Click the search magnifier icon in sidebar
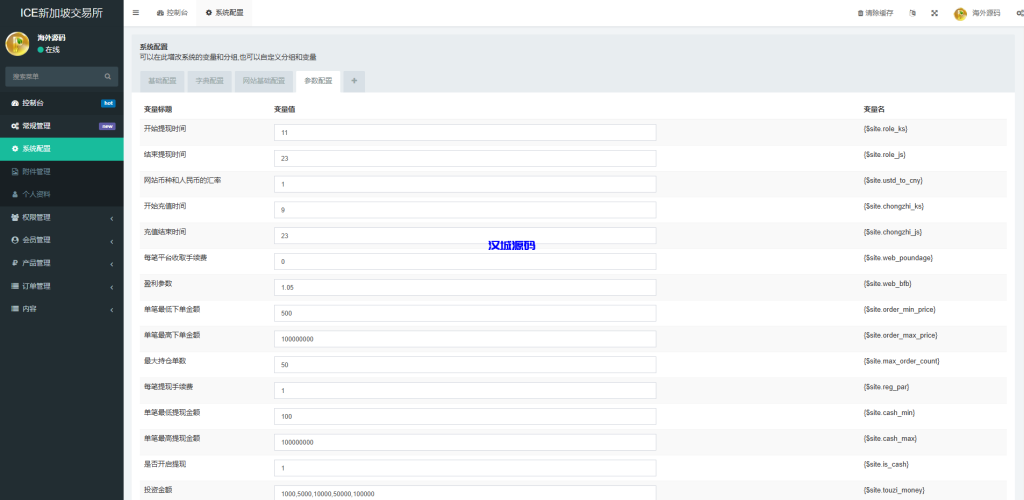This screenshot has height=500, width=1024. click(108, 76)
